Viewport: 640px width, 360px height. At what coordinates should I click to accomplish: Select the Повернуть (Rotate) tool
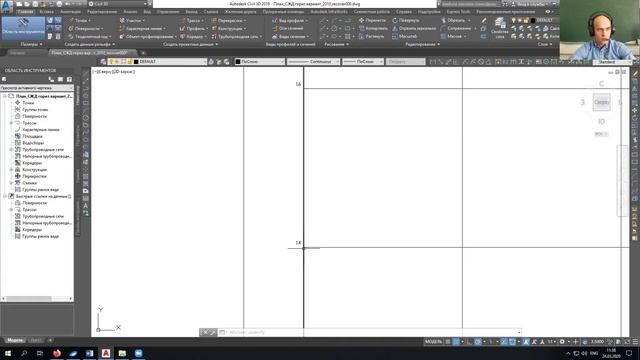[x=405, y=20]
